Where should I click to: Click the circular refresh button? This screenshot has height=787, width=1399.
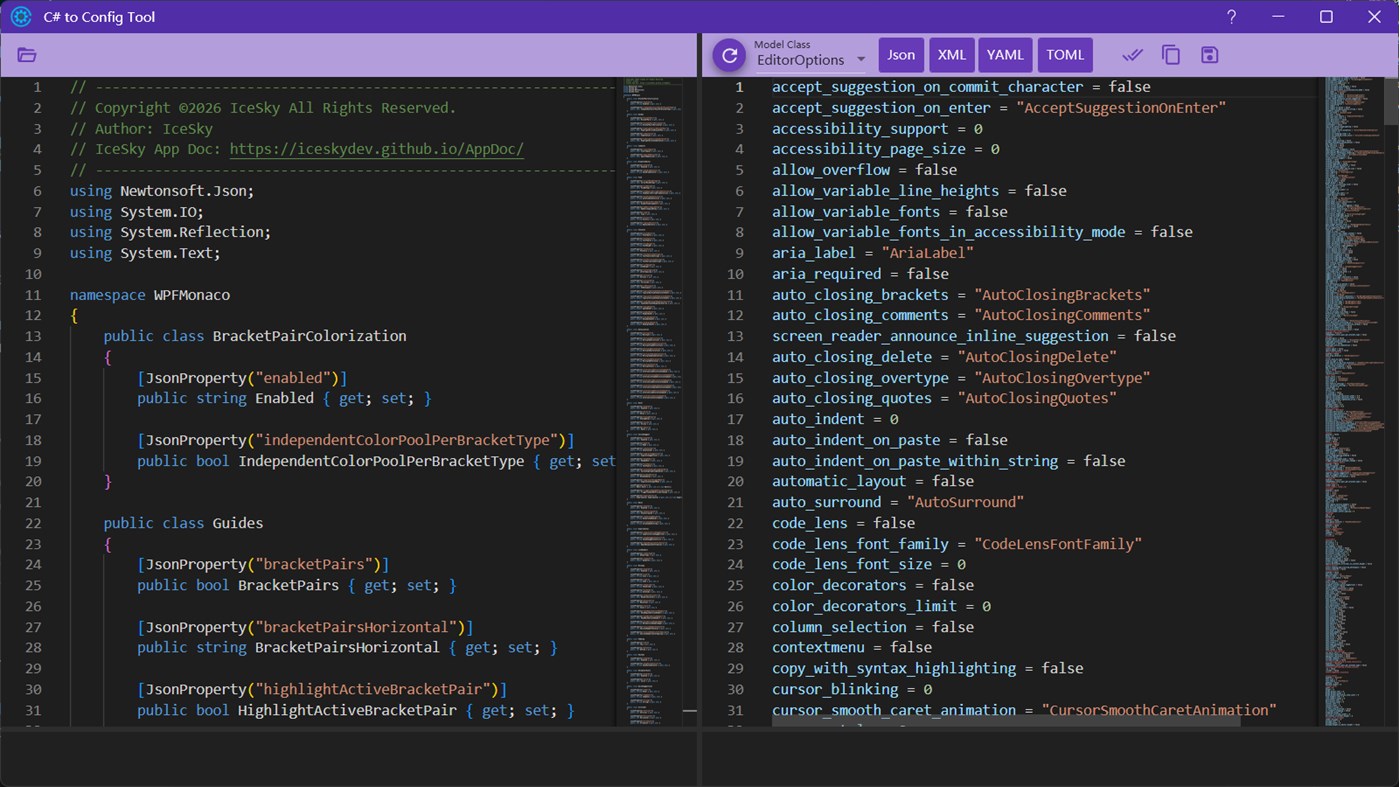coord(729,55)
